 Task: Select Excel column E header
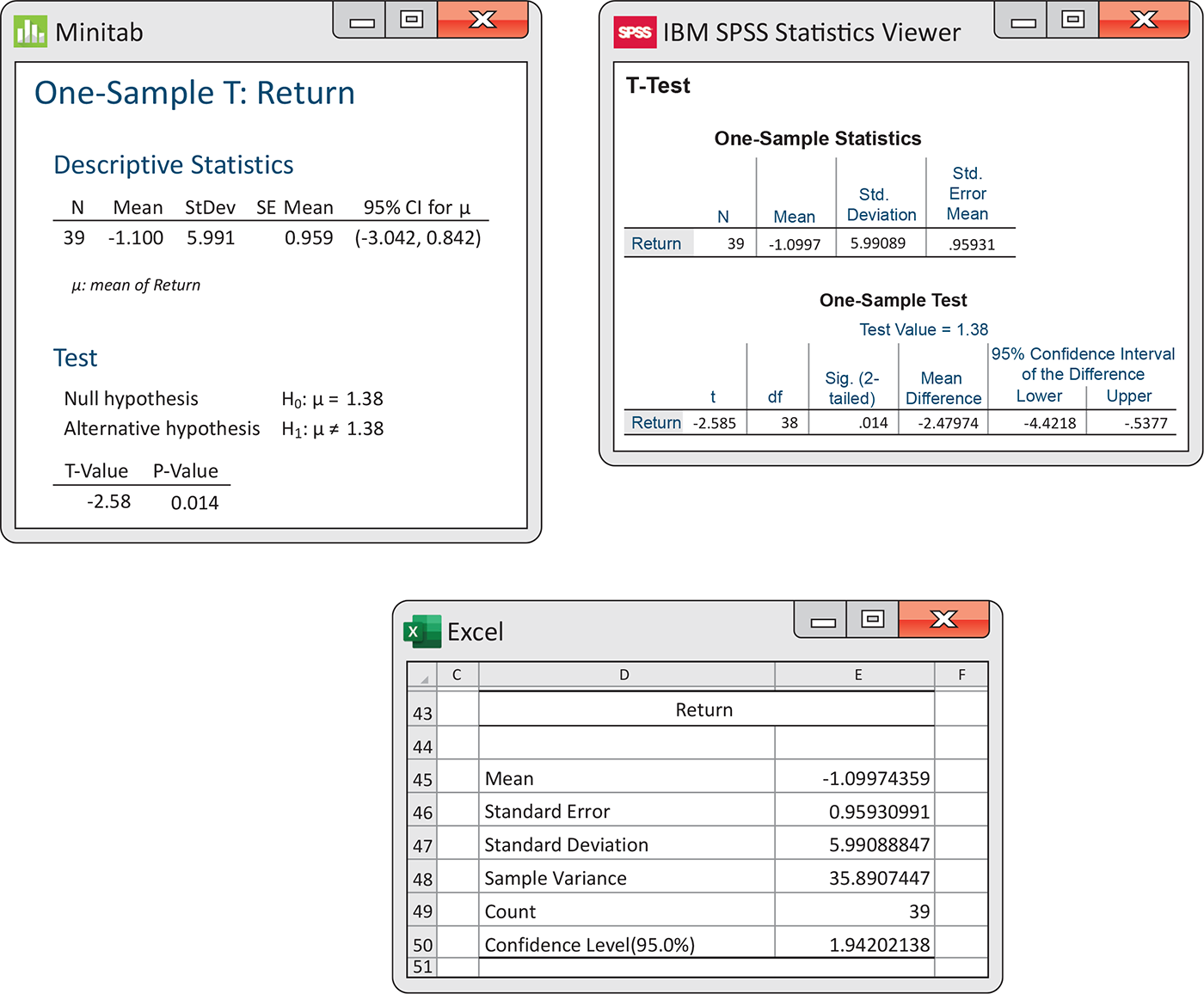pos(855,675)
